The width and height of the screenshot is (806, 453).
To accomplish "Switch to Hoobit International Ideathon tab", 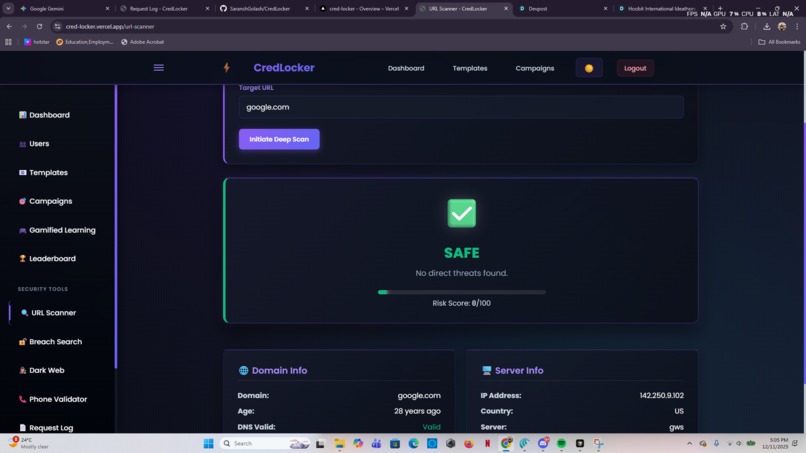I will [661, 9].
